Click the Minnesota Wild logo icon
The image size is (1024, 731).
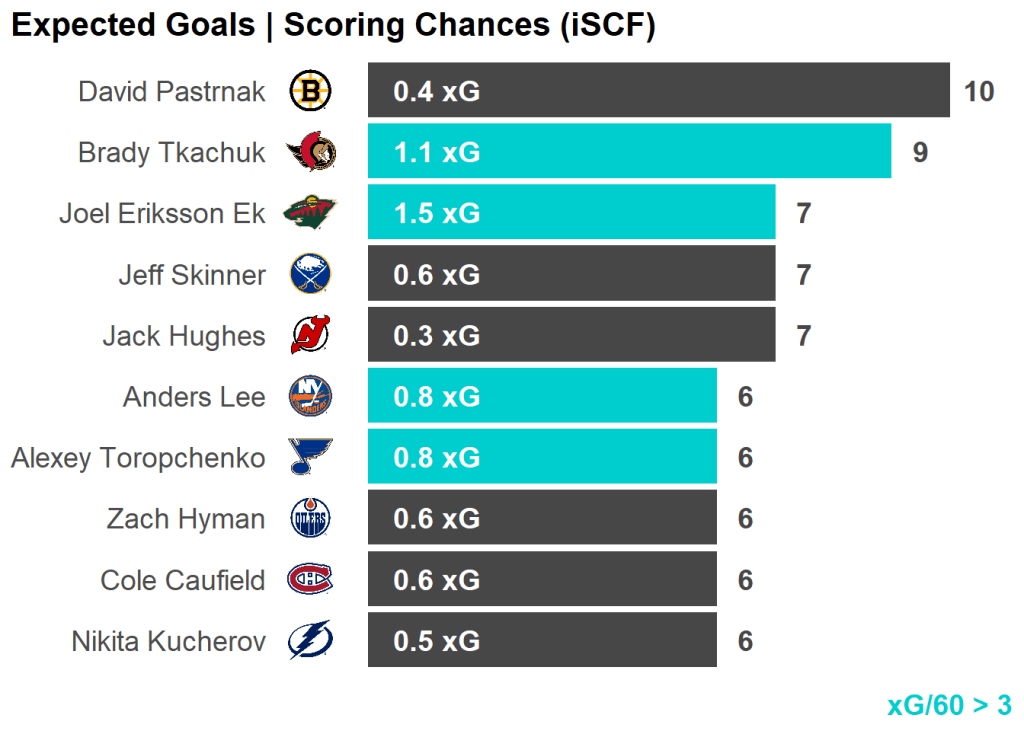[310, 213]
